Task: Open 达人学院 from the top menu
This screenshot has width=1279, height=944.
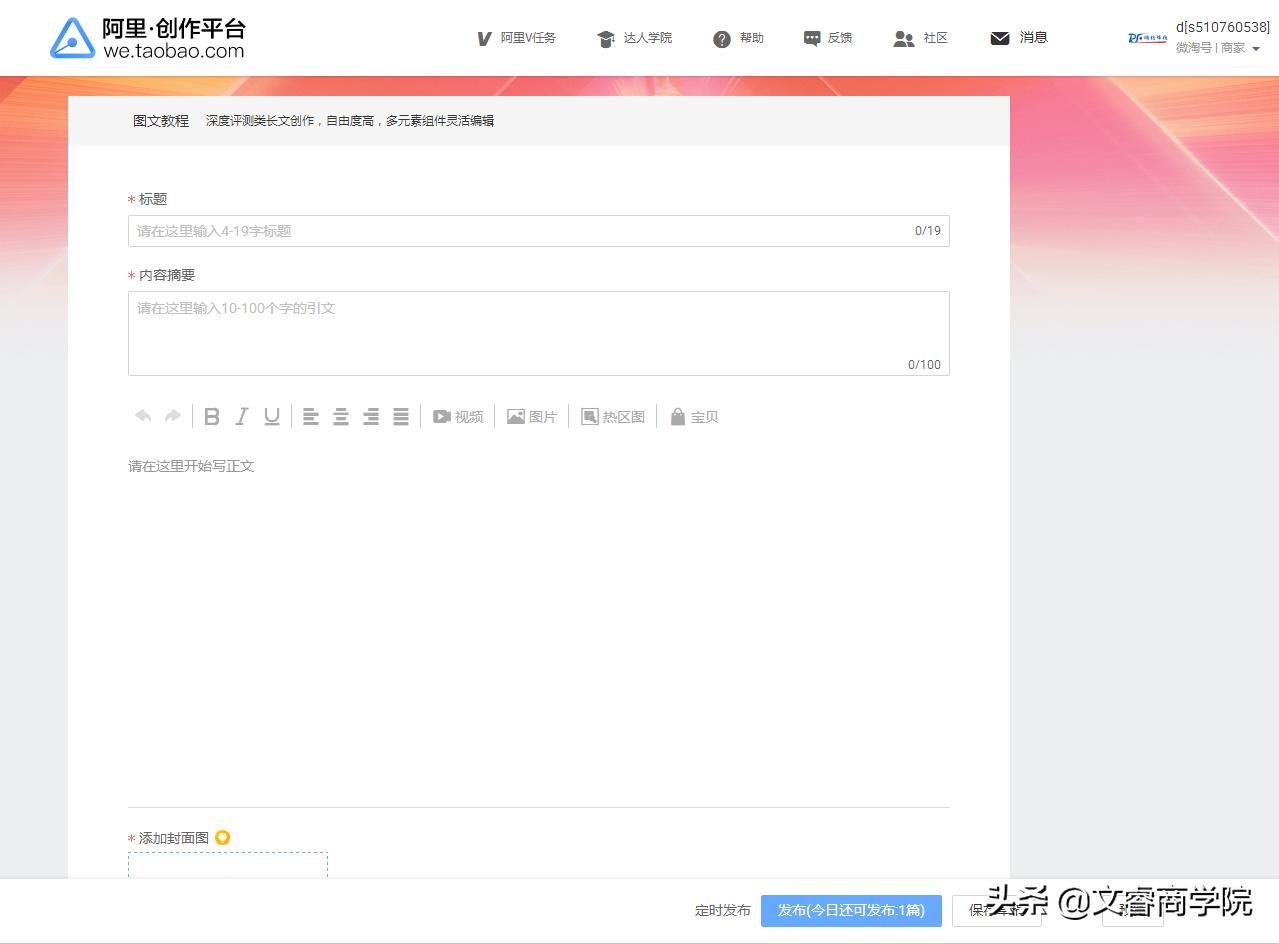Action: tap(634, 37)
